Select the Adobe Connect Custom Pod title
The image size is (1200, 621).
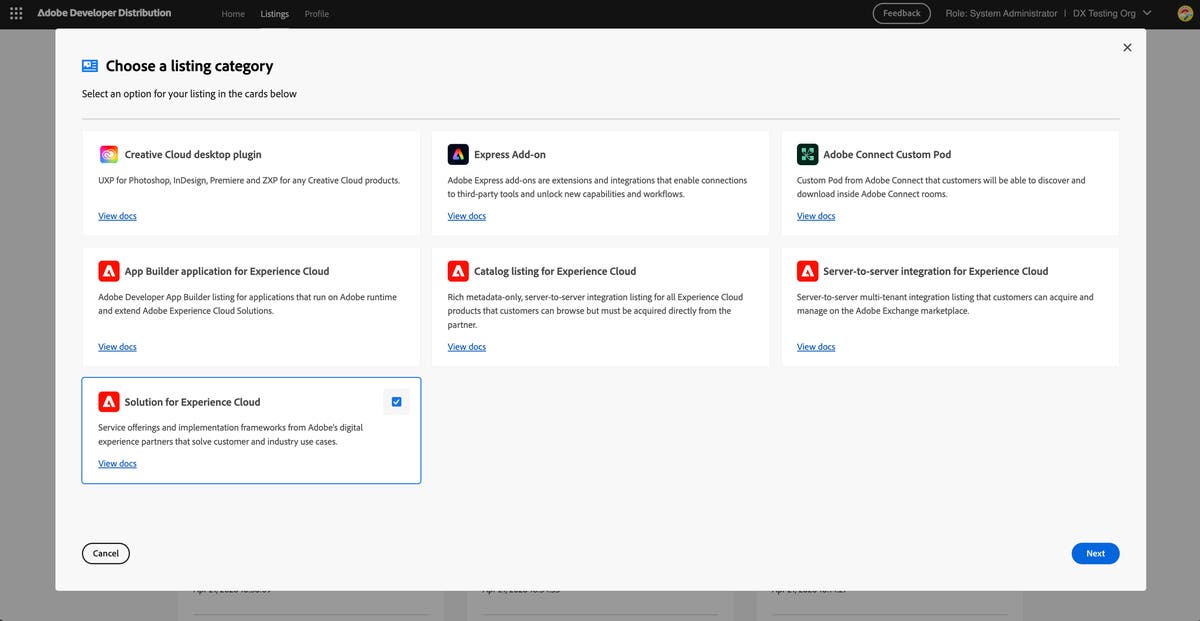[x=887, y=155]
